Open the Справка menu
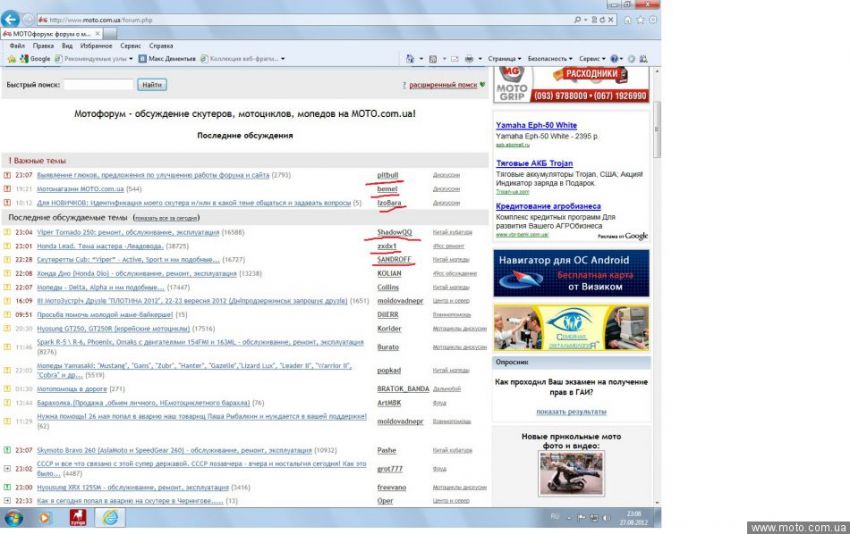 [x=161, y=46]
